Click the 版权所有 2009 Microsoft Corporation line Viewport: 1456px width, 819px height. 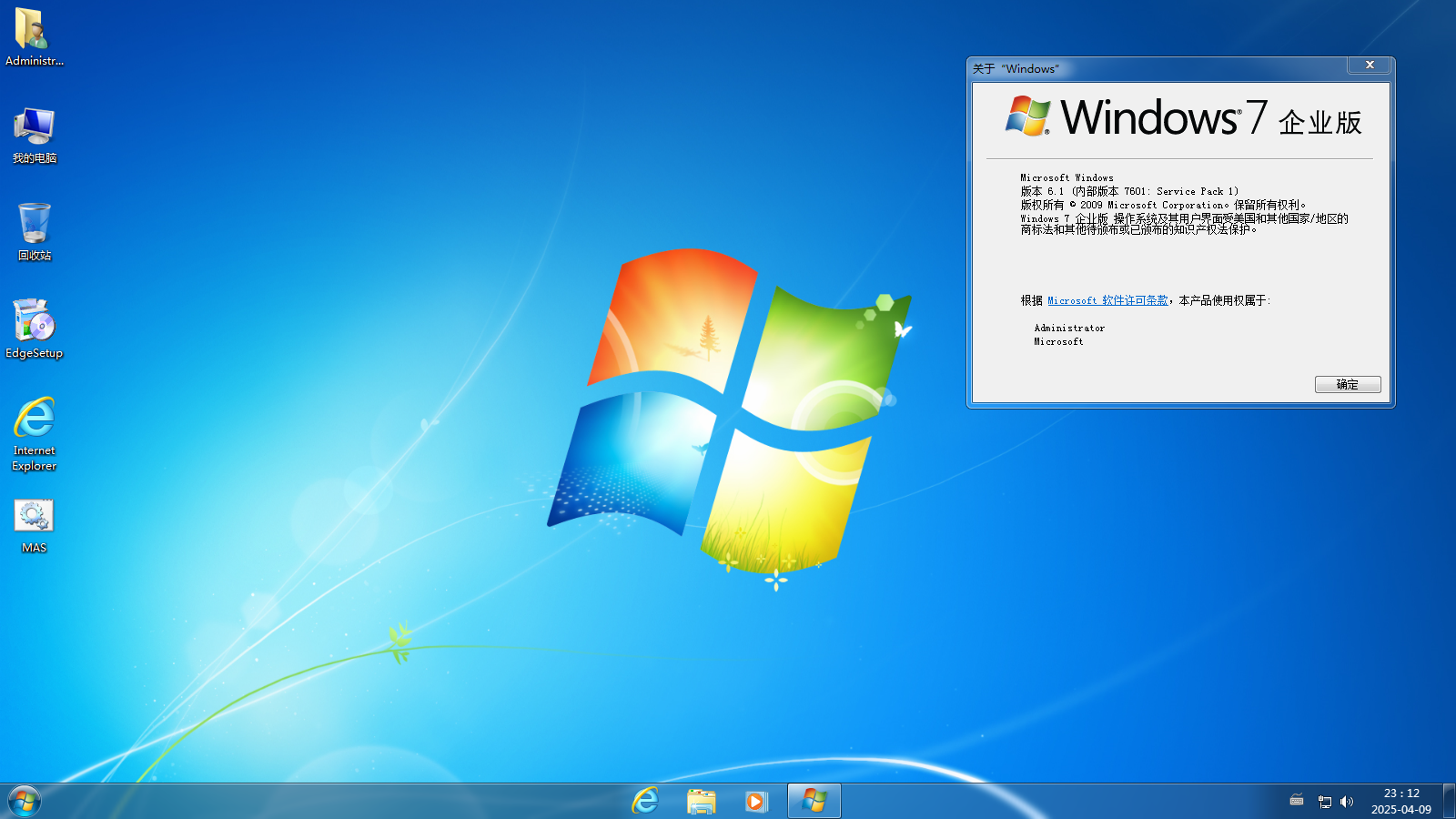point(1163,205)
